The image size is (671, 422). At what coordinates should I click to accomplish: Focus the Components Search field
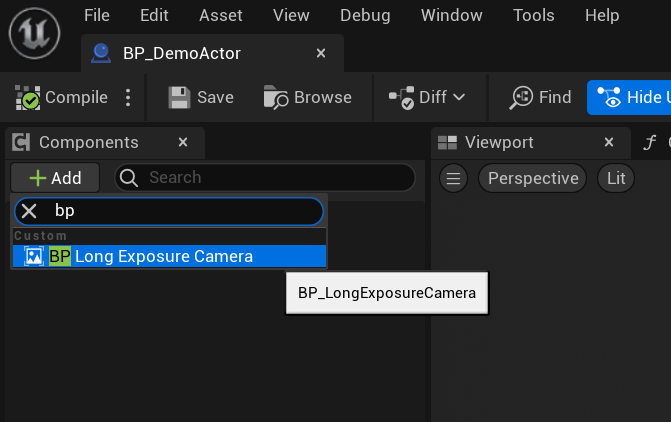tap(265, 178)
